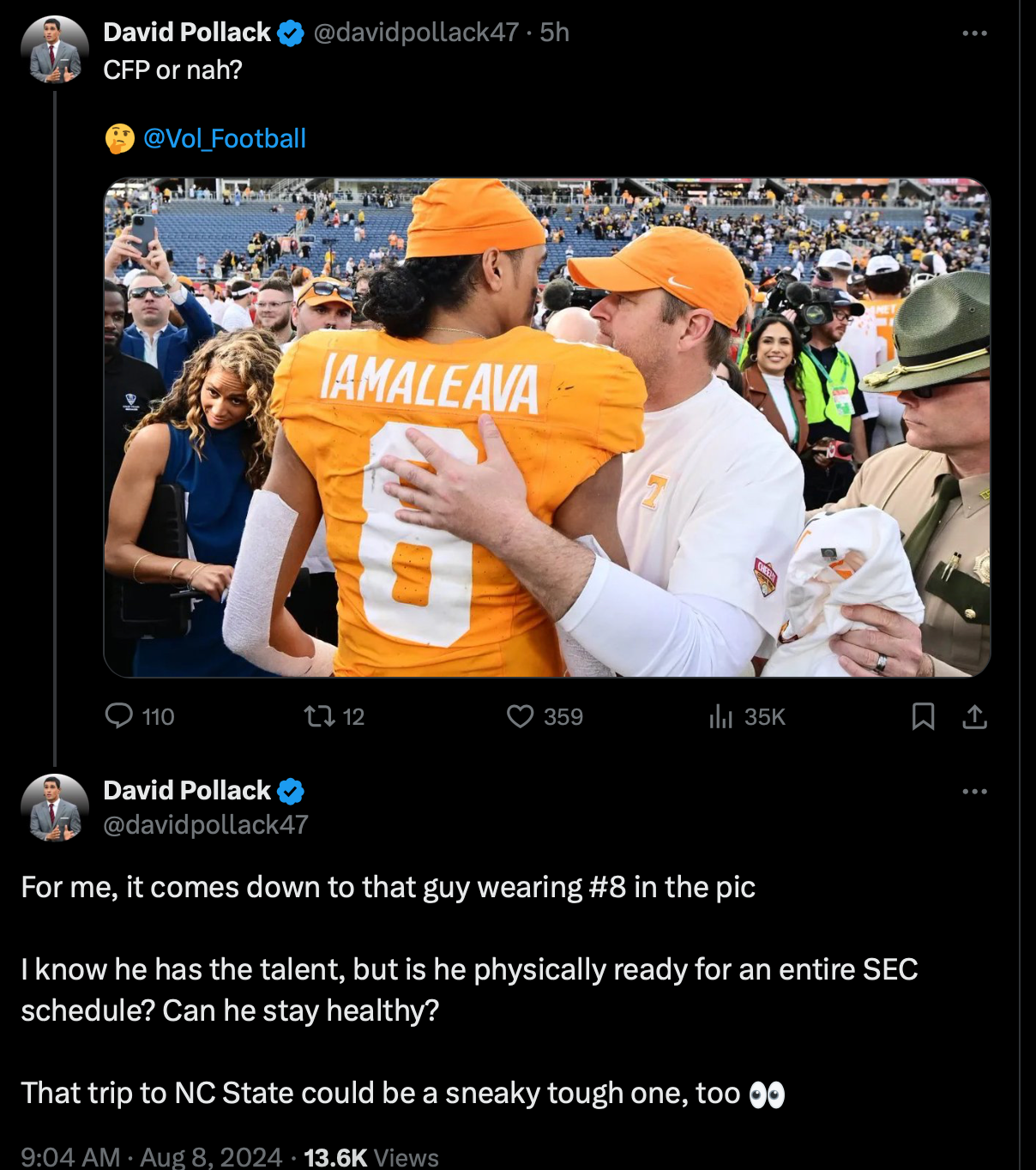Open more options on the first tweet

(974, 33)
